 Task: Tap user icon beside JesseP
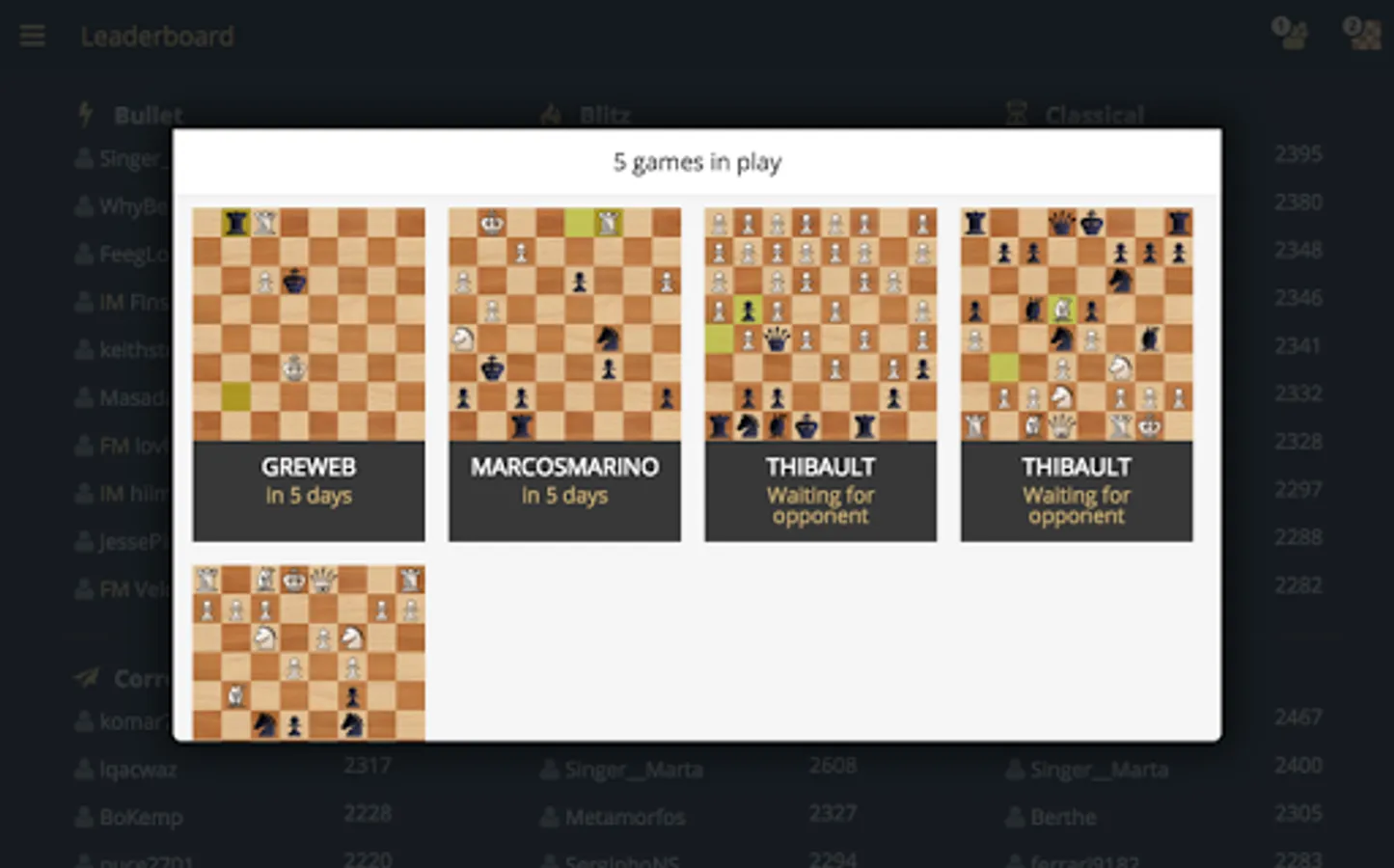point(85,542)
